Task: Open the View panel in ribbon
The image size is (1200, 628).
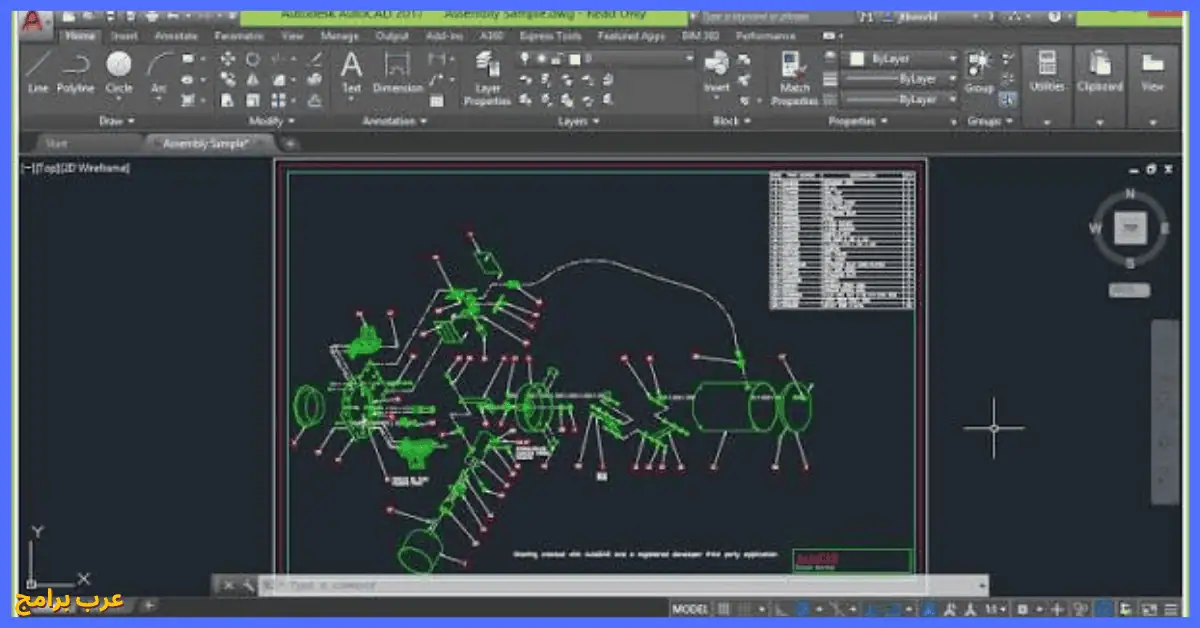Action: point(1153,86)
